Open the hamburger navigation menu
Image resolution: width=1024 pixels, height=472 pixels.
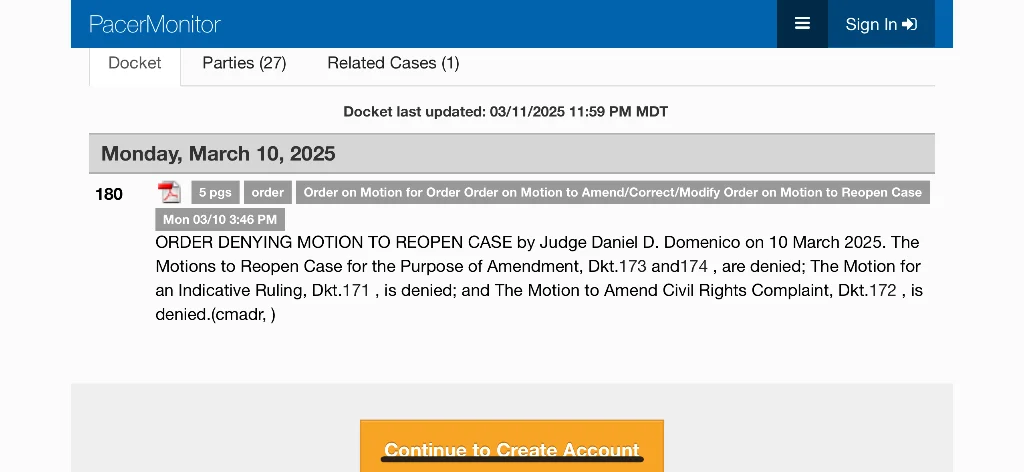(x=802, y=24)
